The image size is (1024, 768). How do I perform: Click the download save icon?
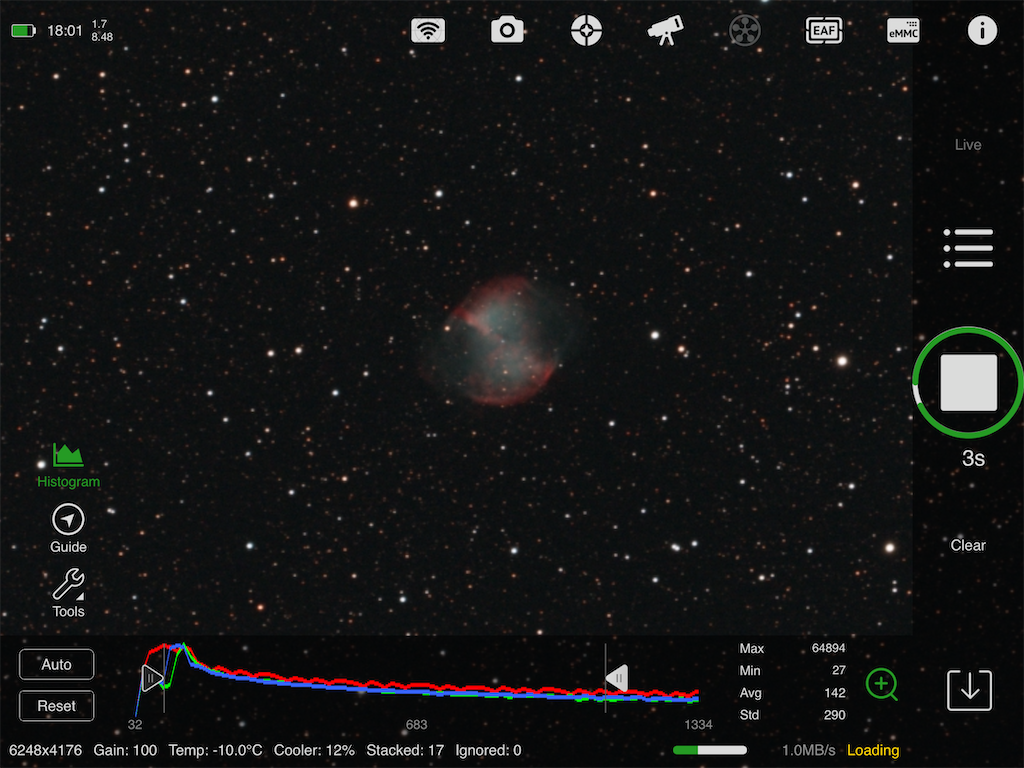tap(970, 690)
